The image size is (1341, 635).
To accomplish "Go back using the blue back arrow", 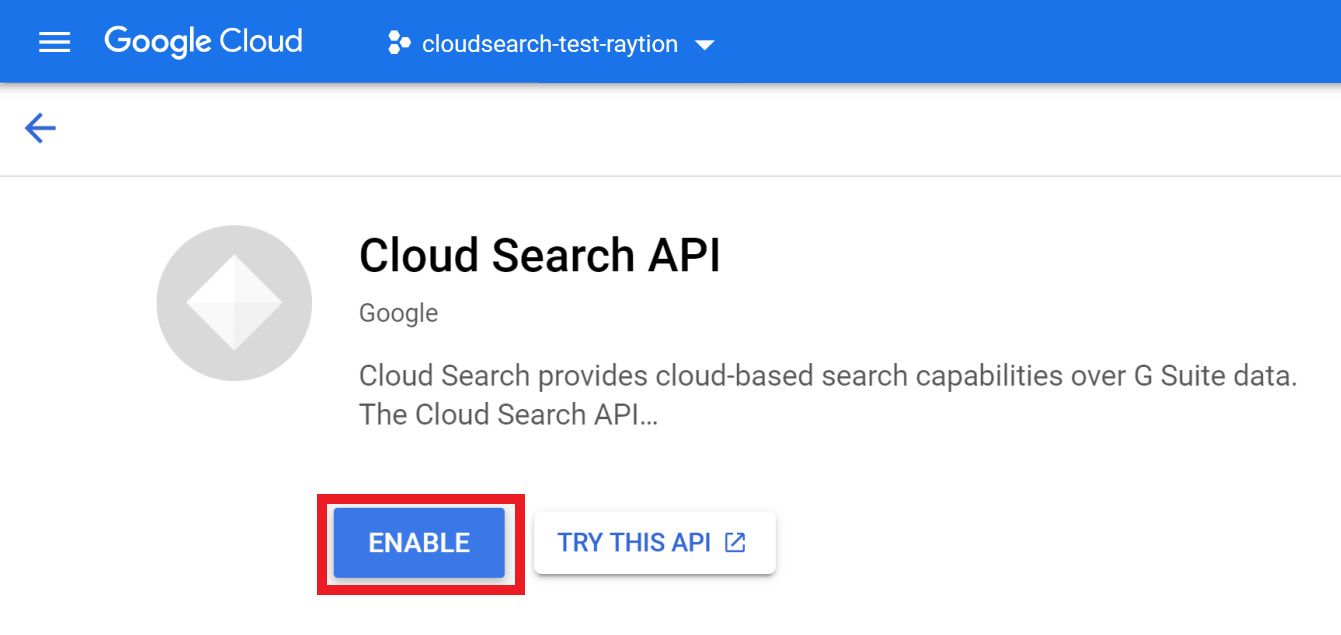I will click(x=39, y=128).
